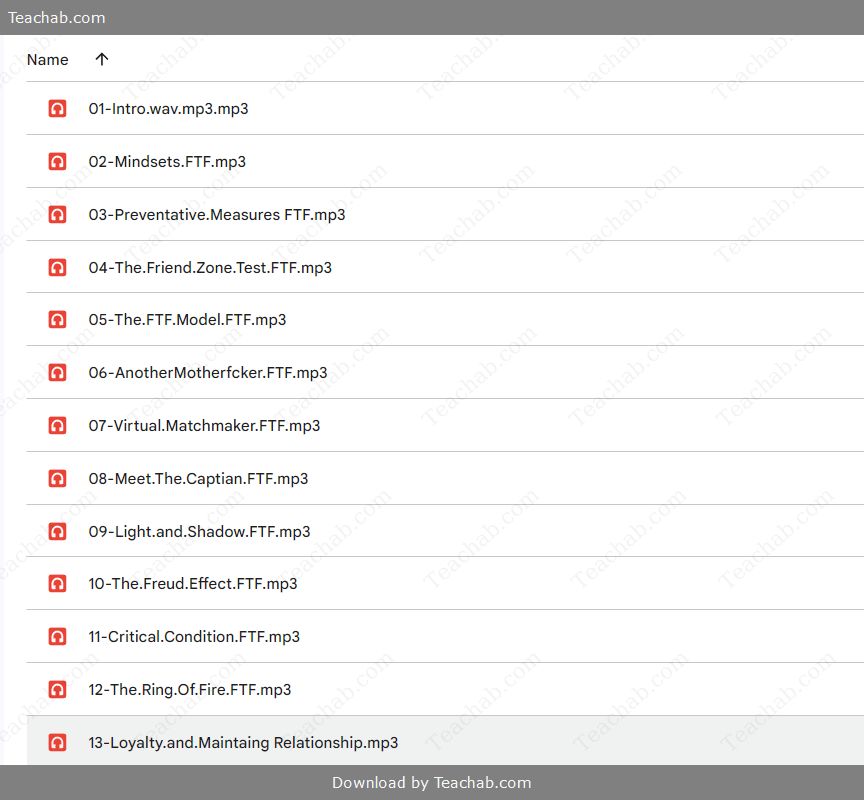
Task: Click the Name column header
Action: (x=47, y=60)
